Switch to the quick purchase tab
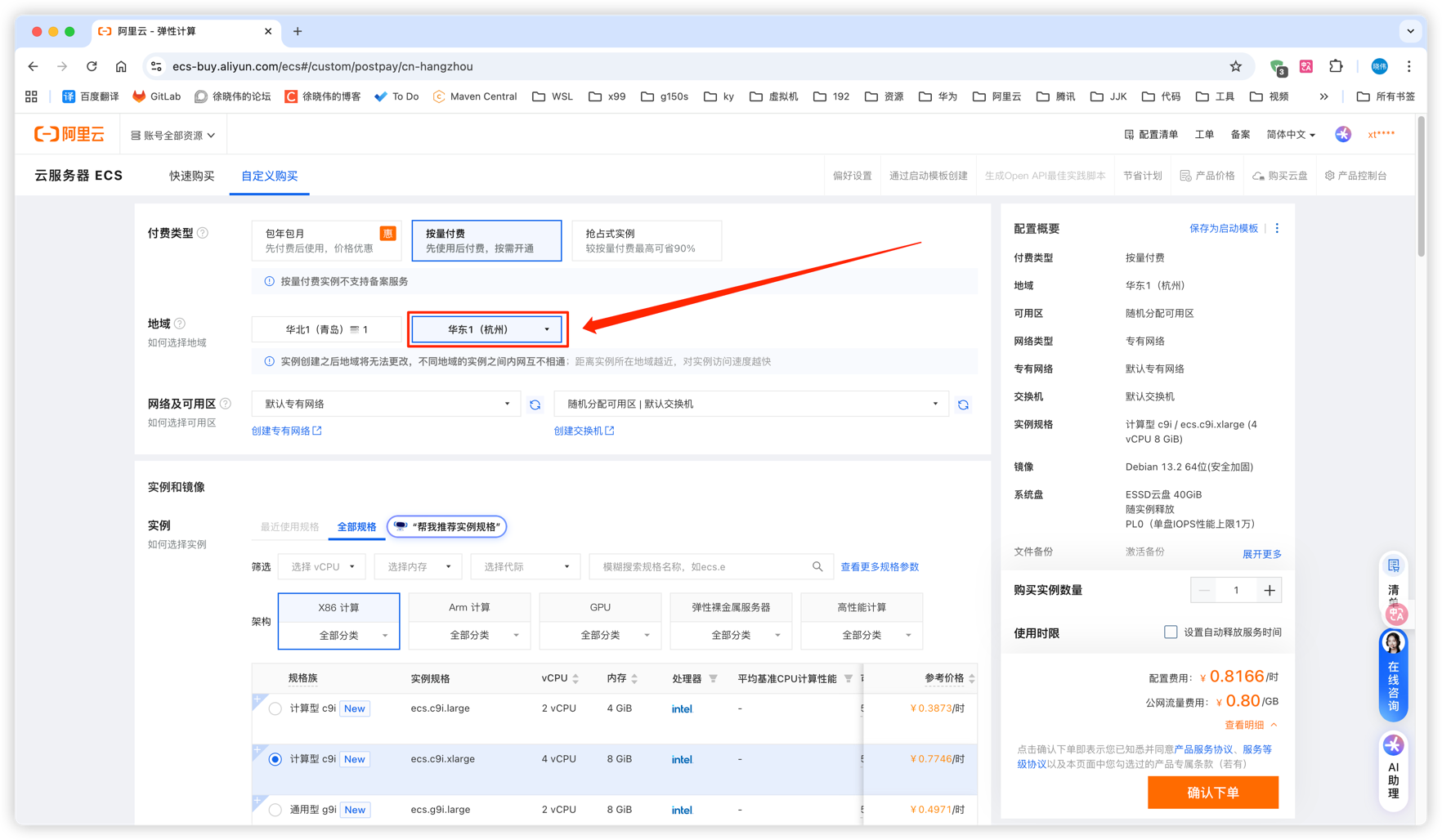 click(191, 176)
